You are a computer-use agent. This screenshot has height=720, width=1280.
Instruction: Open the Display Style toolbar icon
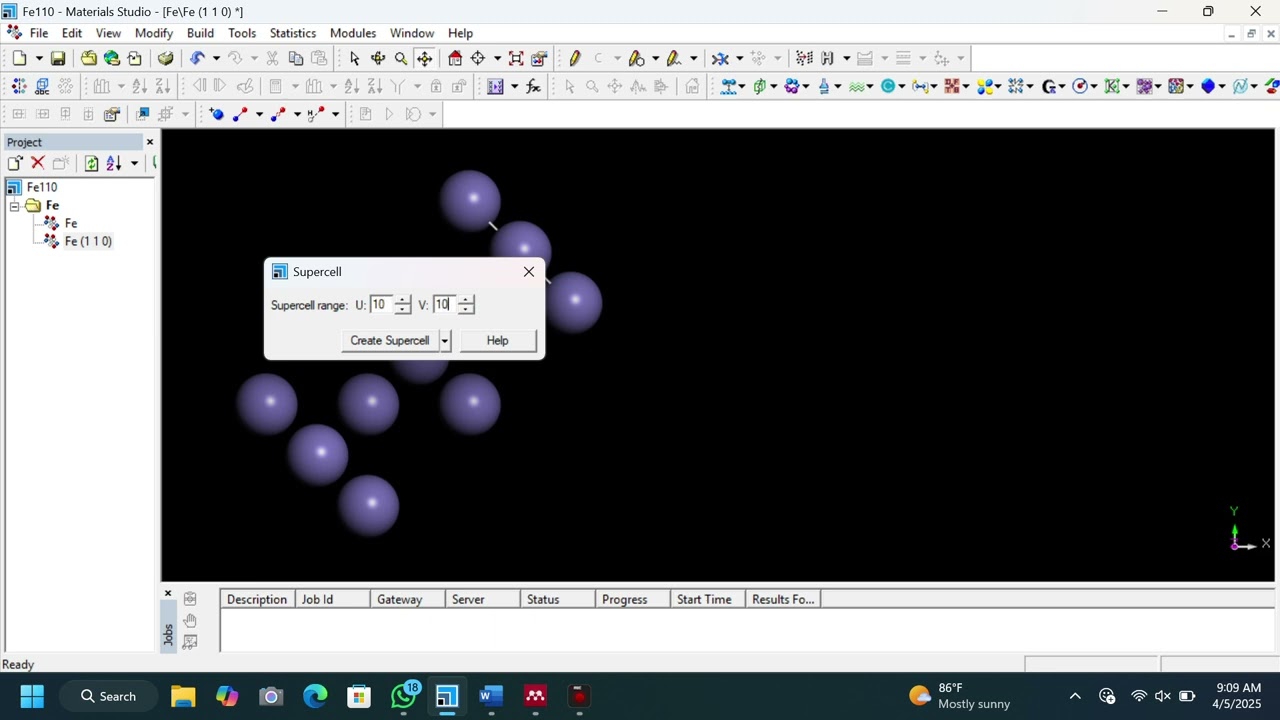(x=539, y=59)
